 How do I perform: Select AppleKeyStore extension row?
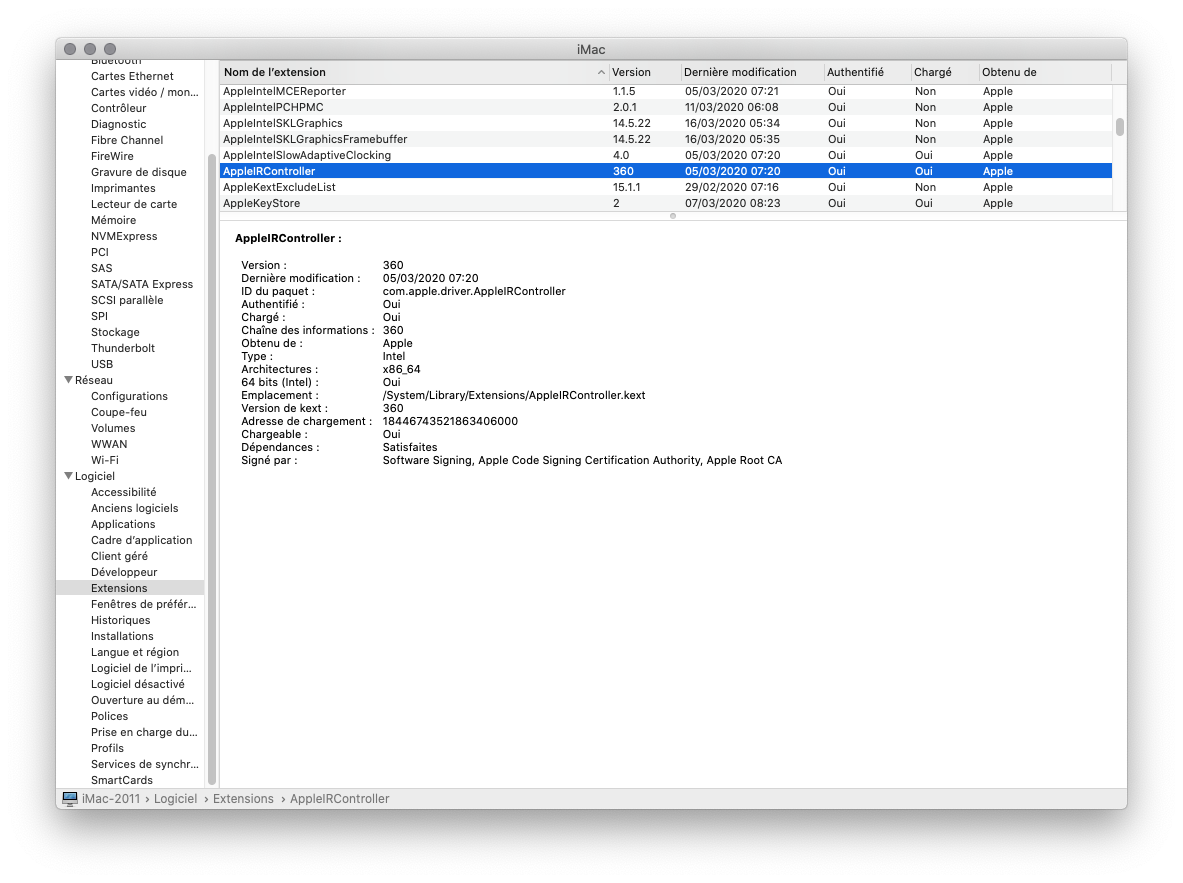pos(665,203)
